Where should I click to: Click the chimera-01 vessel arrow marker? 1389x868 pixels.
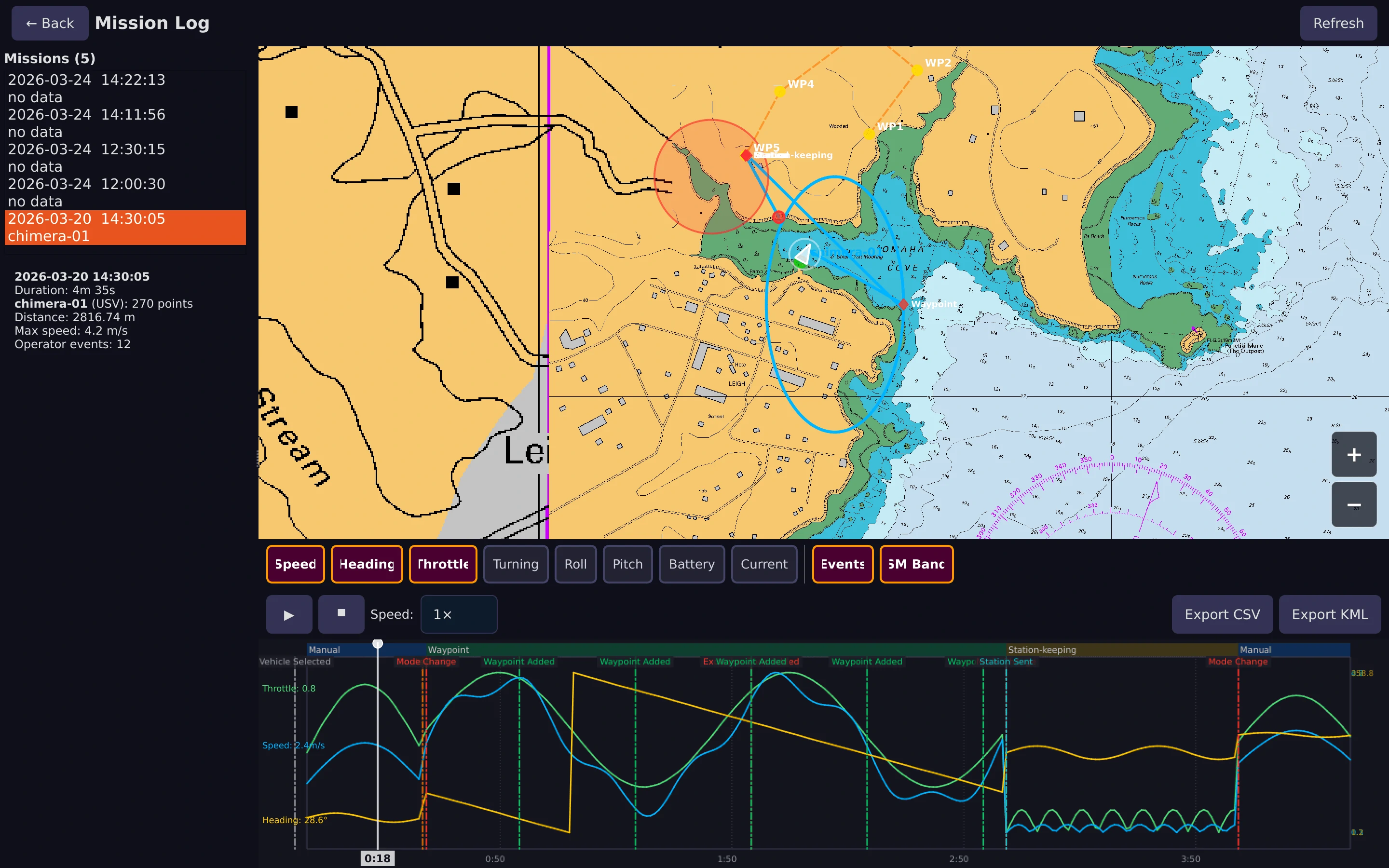804,253
